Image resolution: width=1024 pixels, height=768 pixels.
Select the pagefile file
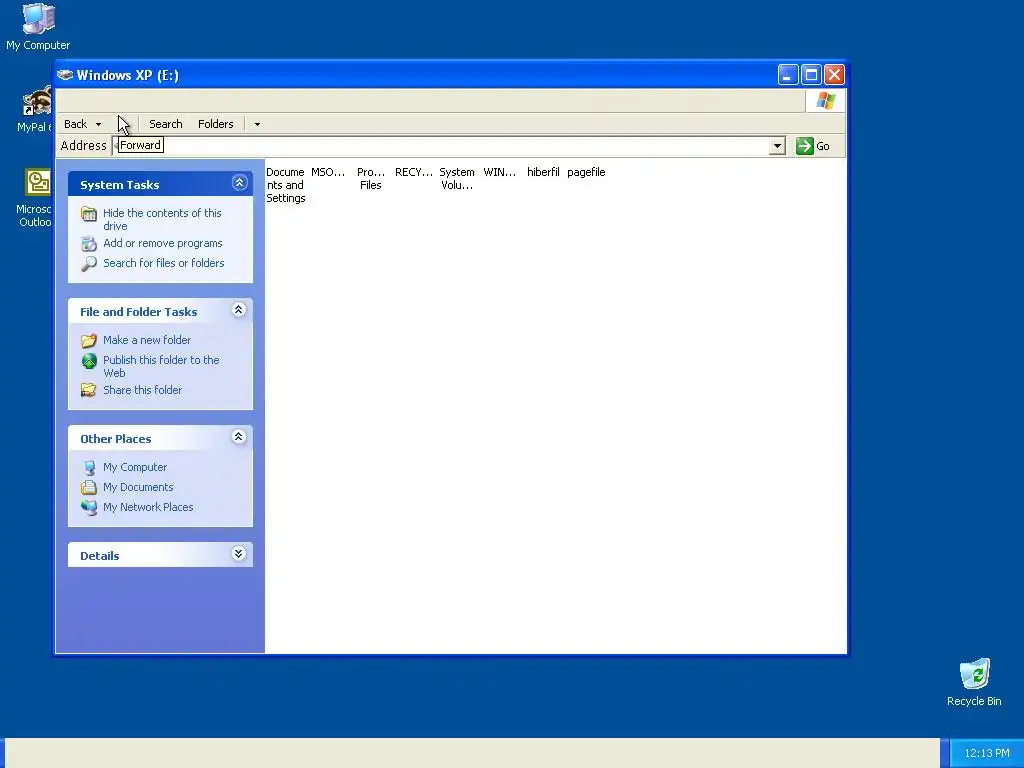(x=586, y=172)
